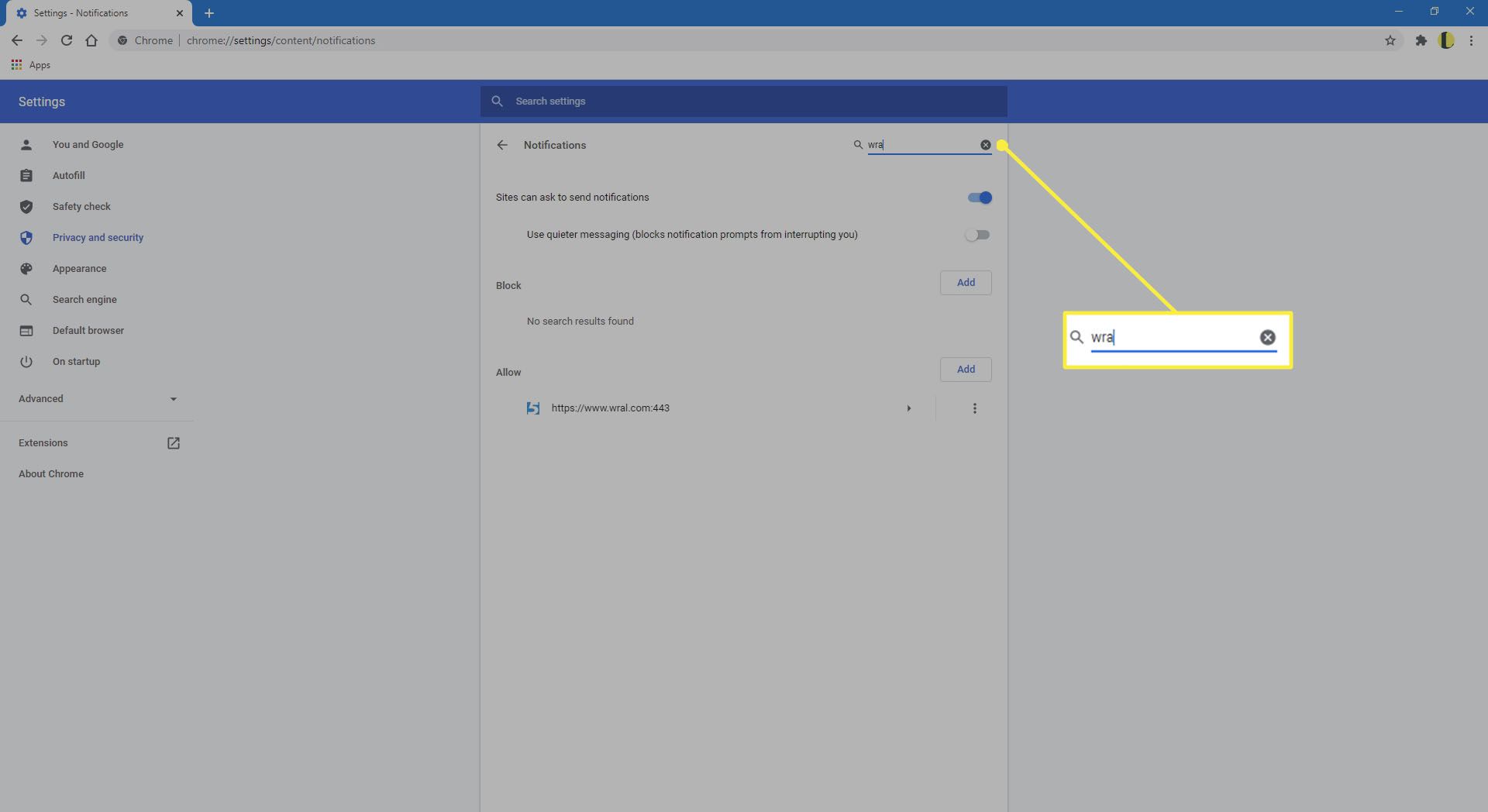1488x812 pixels.
Task: Open the Chrome three-dot menu
Action: click(x=1471, y=40)
